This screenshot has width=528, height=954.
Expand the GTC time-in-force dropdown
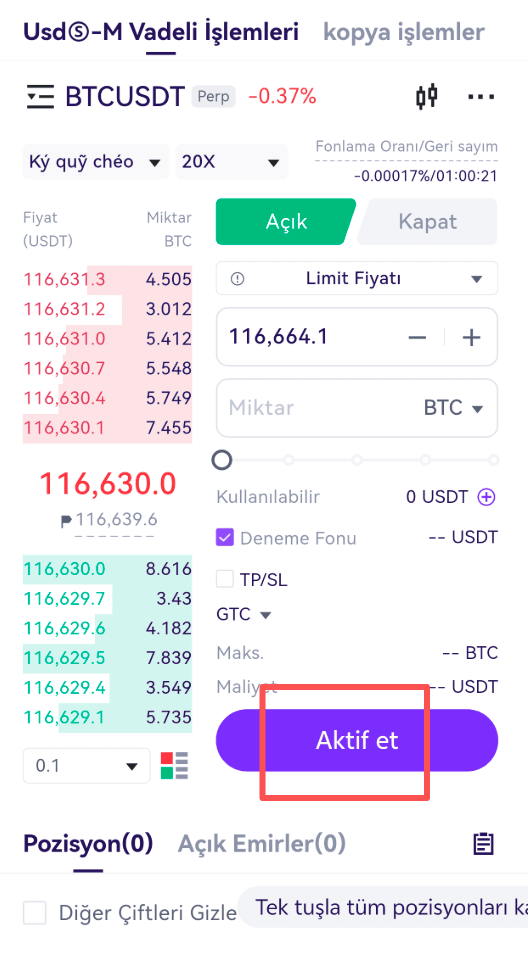pos(243,615)
